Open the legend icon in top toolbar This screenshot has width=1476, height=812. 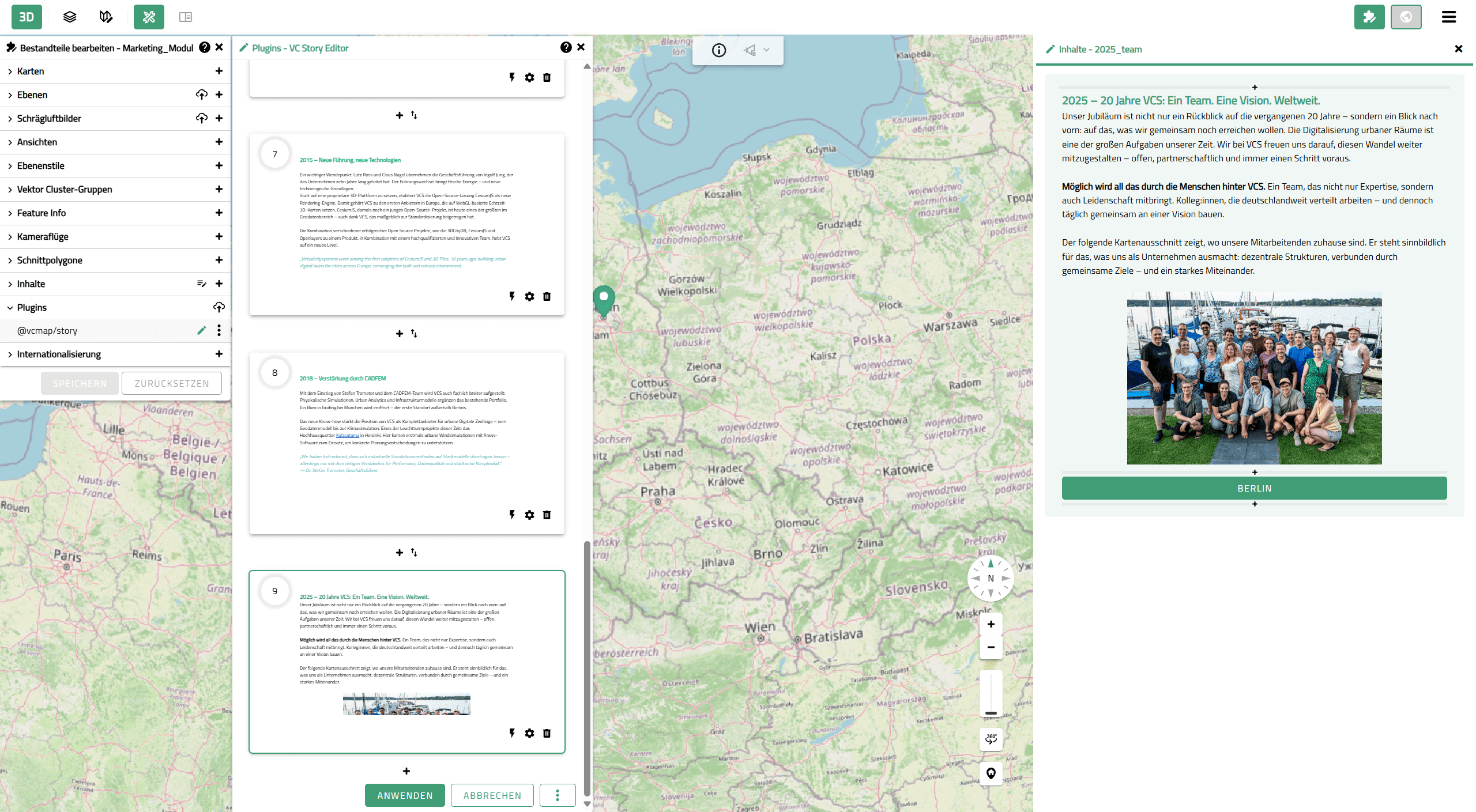click(106, 17)
